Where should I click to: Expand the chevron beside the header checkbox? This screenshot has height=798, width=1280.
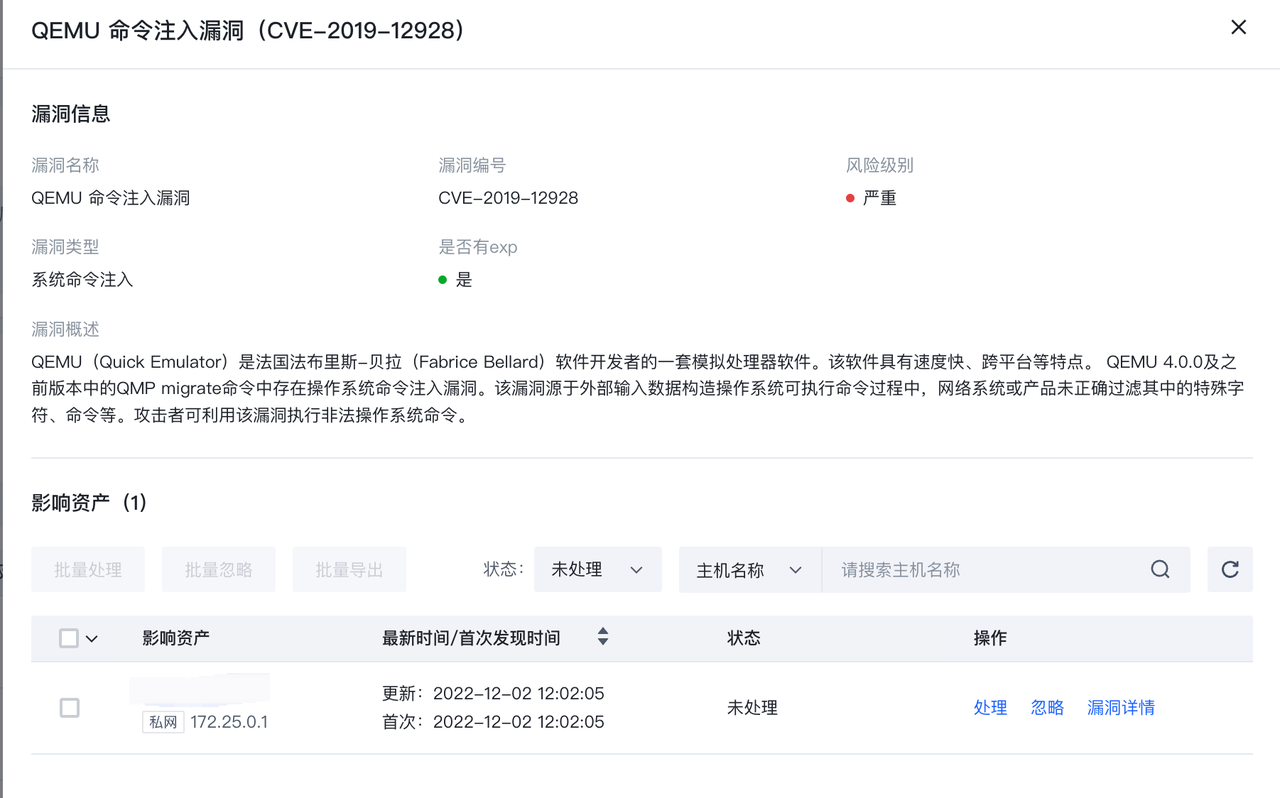coord(92,639)
